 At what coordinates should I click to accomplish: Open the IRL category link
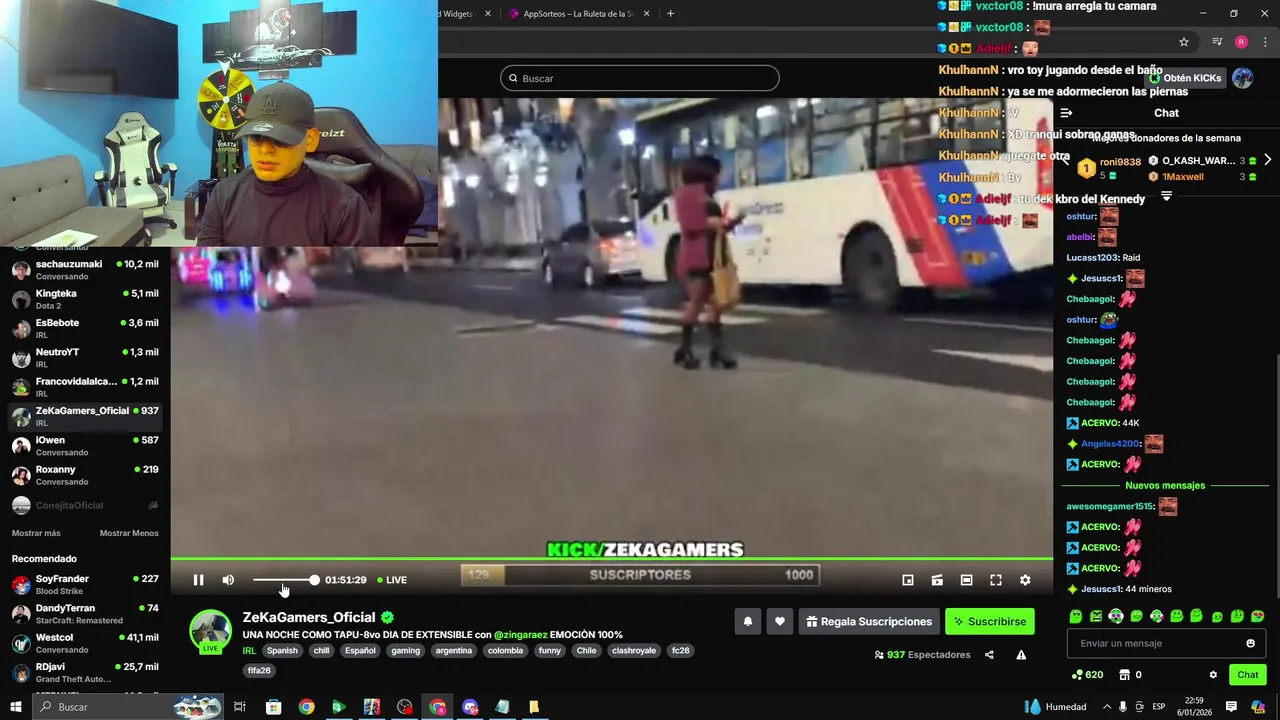[249, 650]
